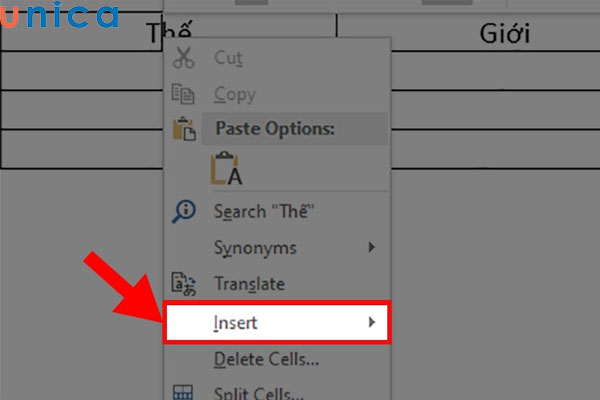600x400 pixels.
Task: Open the Synonyms menu entry
Action: (255, 247)
